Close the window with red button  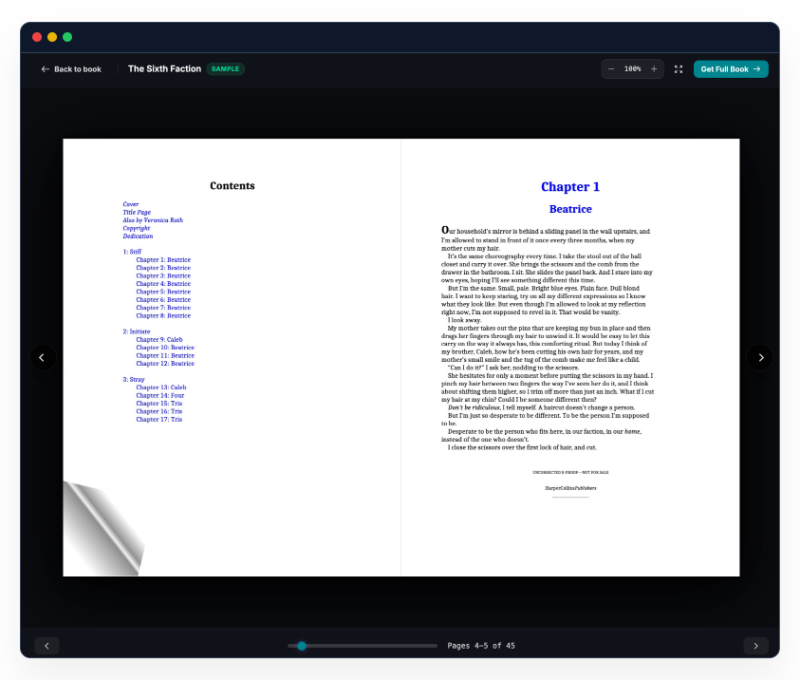pyautogui.click(x=37, y=37)
